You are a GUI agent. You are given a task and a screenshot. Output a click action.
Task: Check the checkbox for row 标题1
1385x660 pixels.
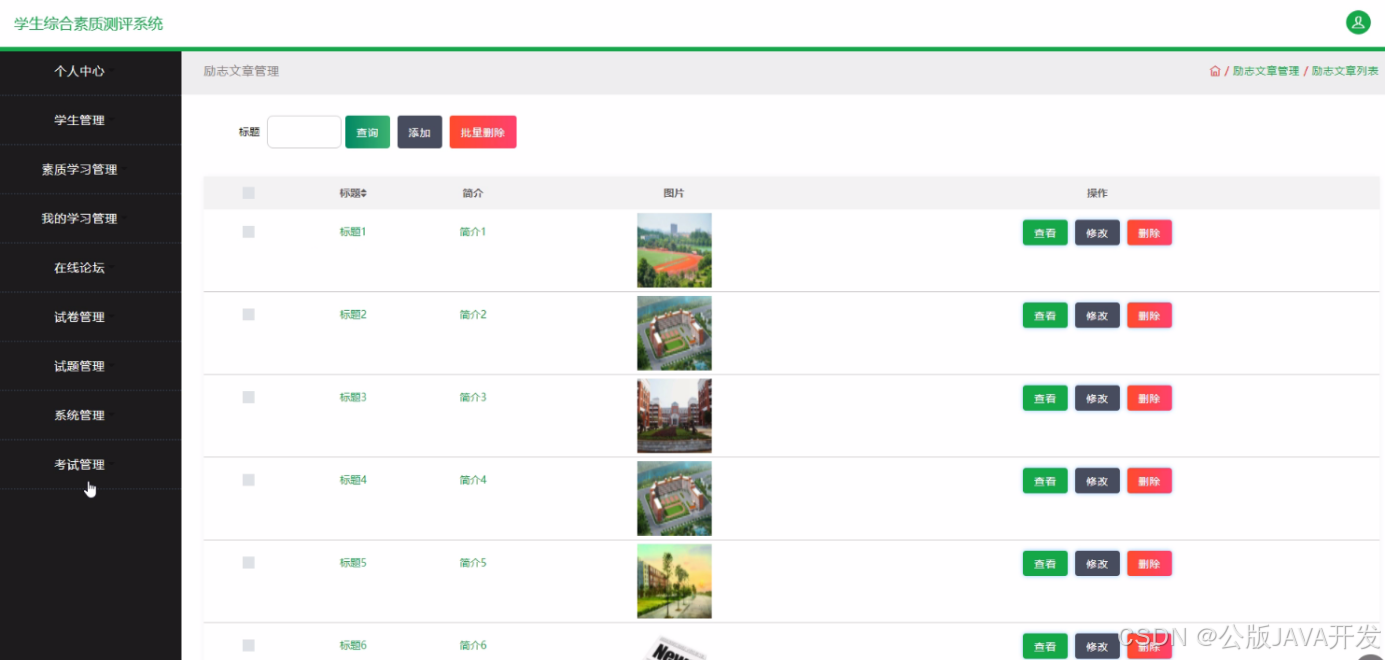pyautogui.click(x=249, y=232)
